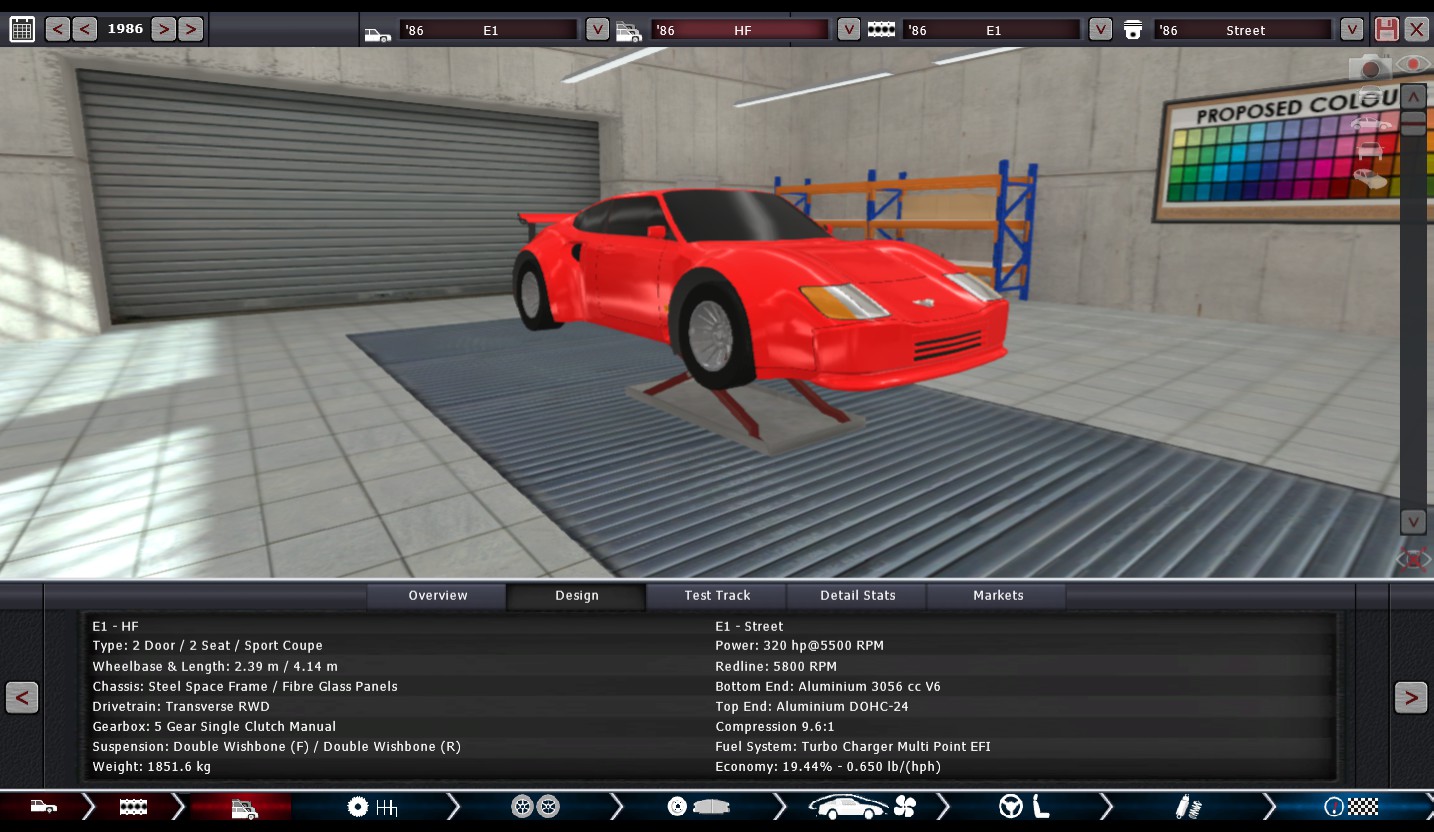Toggle the red eye visibility icon
Screen dimensions: 1434x832
(x=1413, y=64)
